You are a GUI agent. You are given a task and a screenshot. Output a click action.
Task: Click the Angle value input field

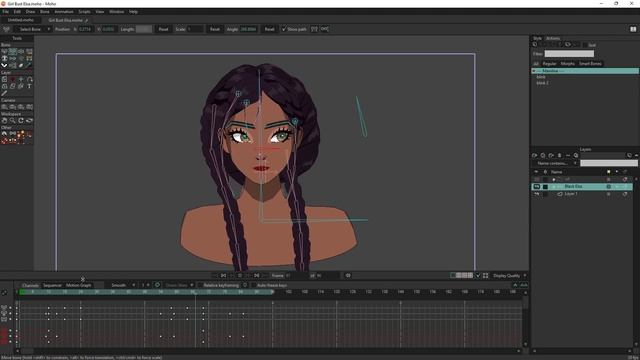pos(248,29)
